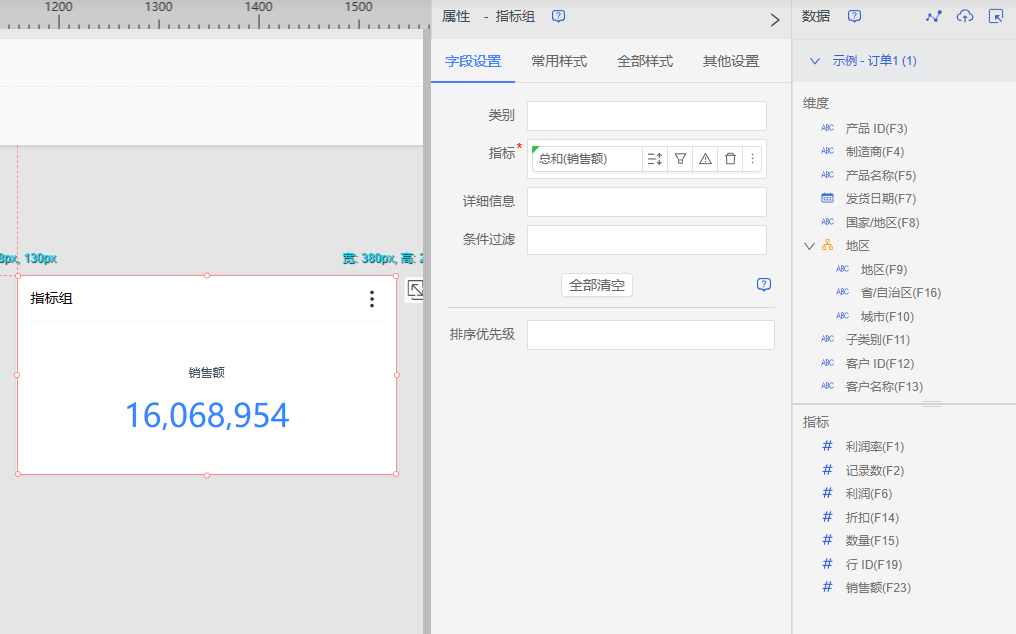Image resolution: width=1016 pixels, height=634 pixels.
Task: Switch to the 常用样式 tab
Action: click(x=558, y=61)
